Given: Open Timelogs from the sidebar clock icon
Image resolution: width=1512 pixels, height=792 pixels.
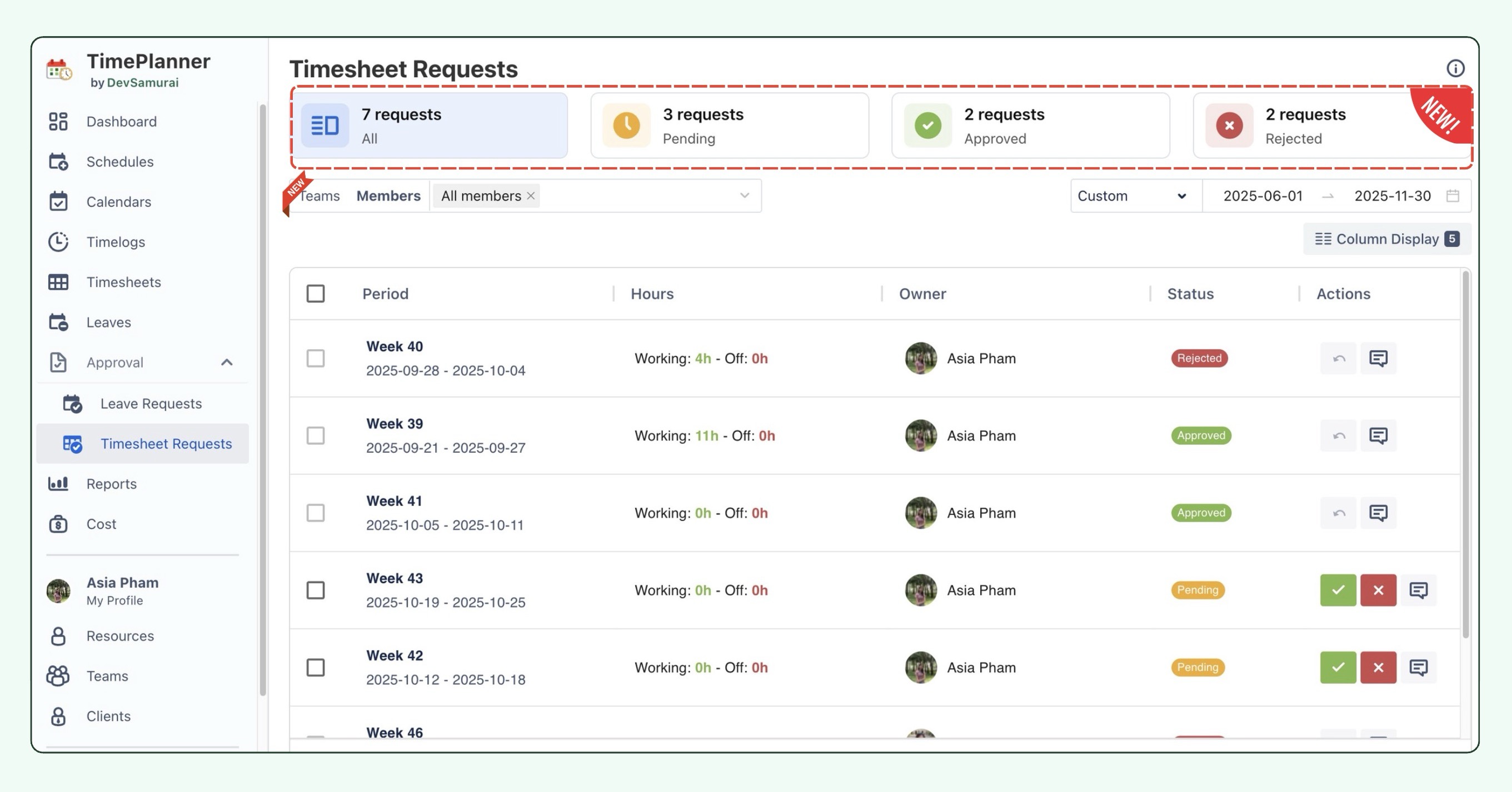Looking at the screenshot, I should 58,242.
